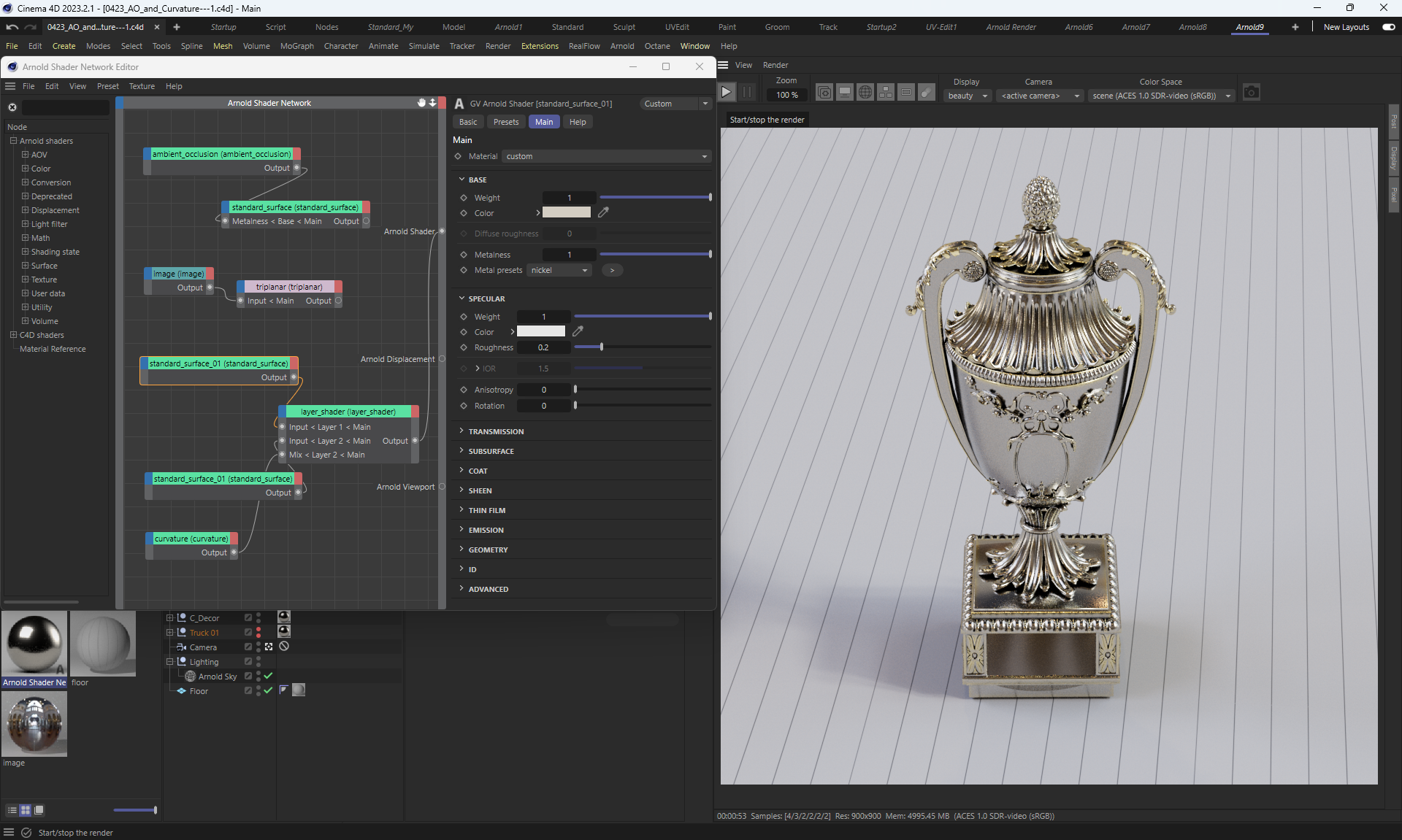Click eyedropper next to Specular Color
The height and width of the screenshot is (840, 1402).
click(578, 331)
